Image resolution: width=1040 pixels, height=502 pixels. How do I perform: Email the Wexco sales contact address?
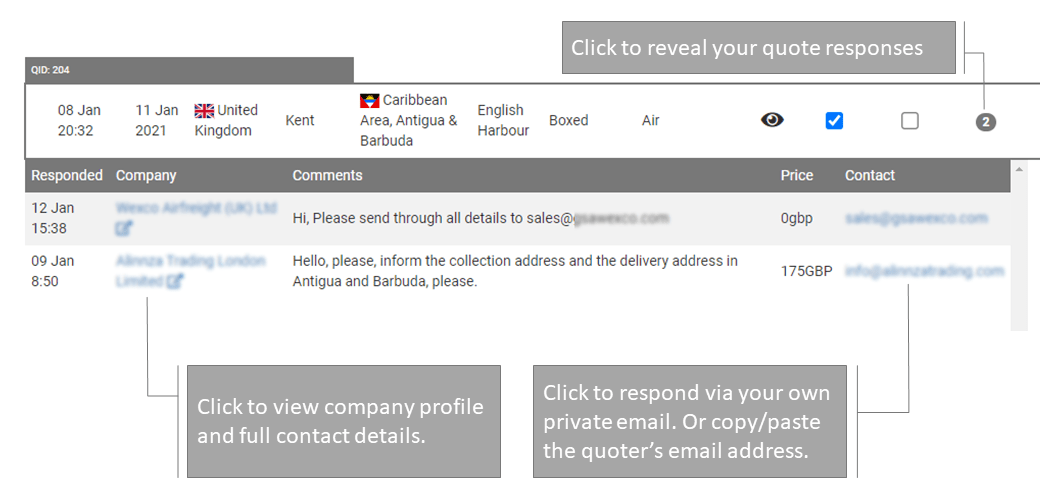(916, 217)
